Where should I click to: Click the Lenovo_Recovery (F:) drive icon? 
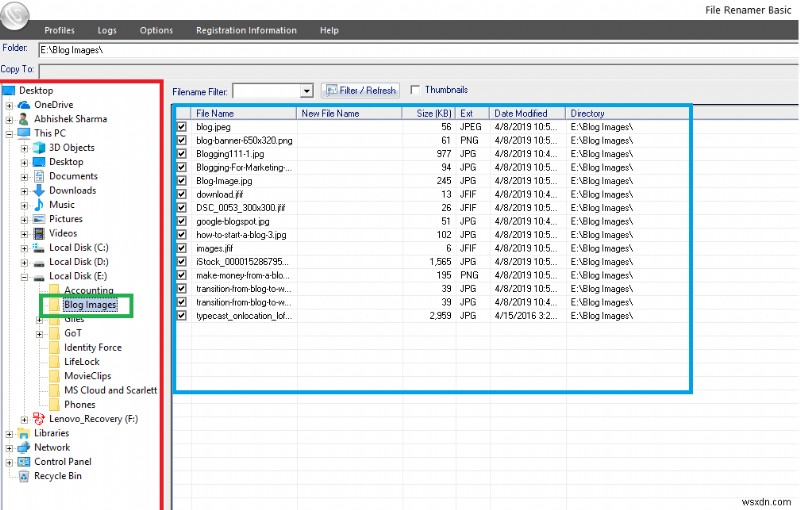click(39, 419)
